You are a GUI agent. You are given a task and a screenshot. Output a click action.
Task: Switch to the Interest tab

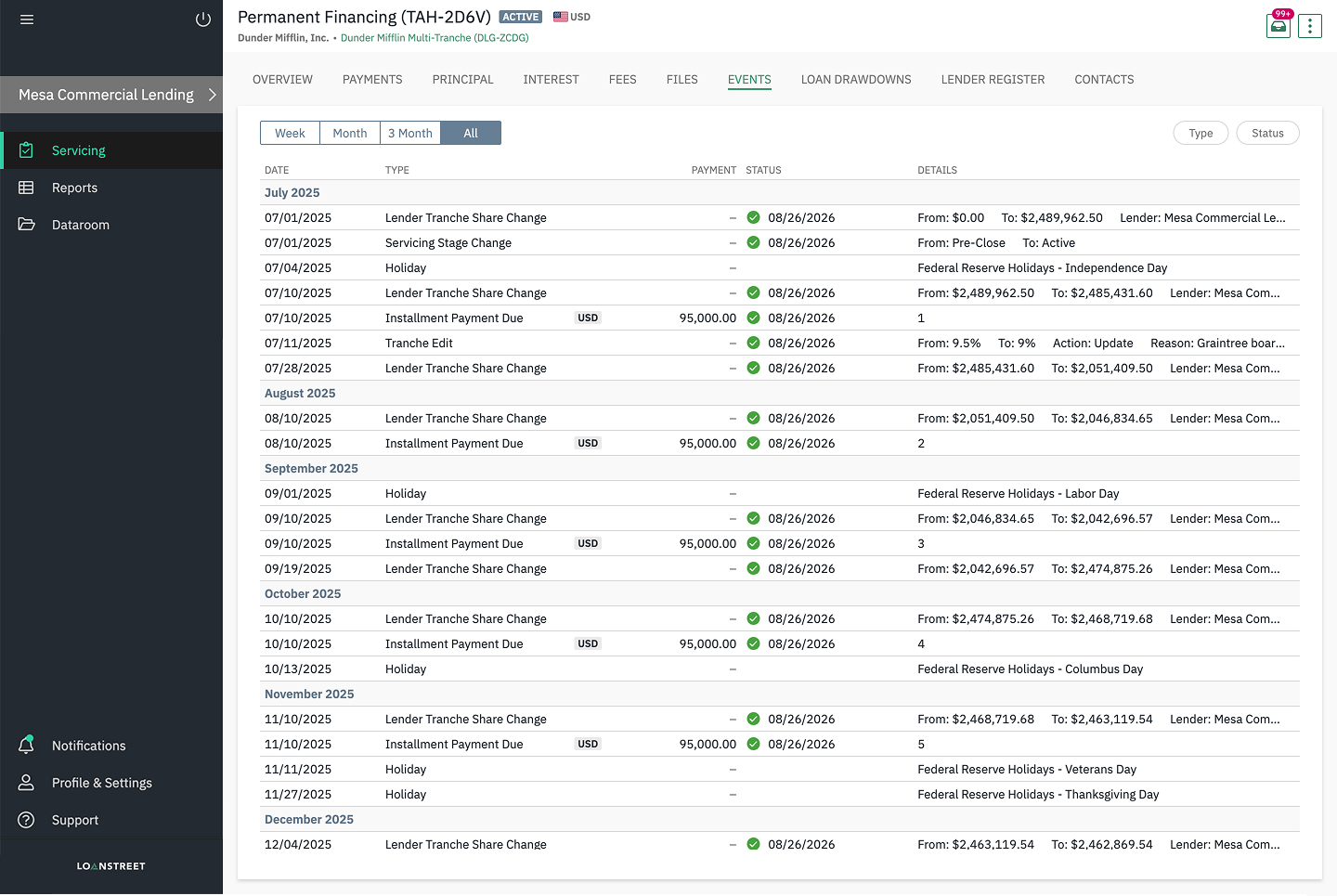(x=551, y=80)
